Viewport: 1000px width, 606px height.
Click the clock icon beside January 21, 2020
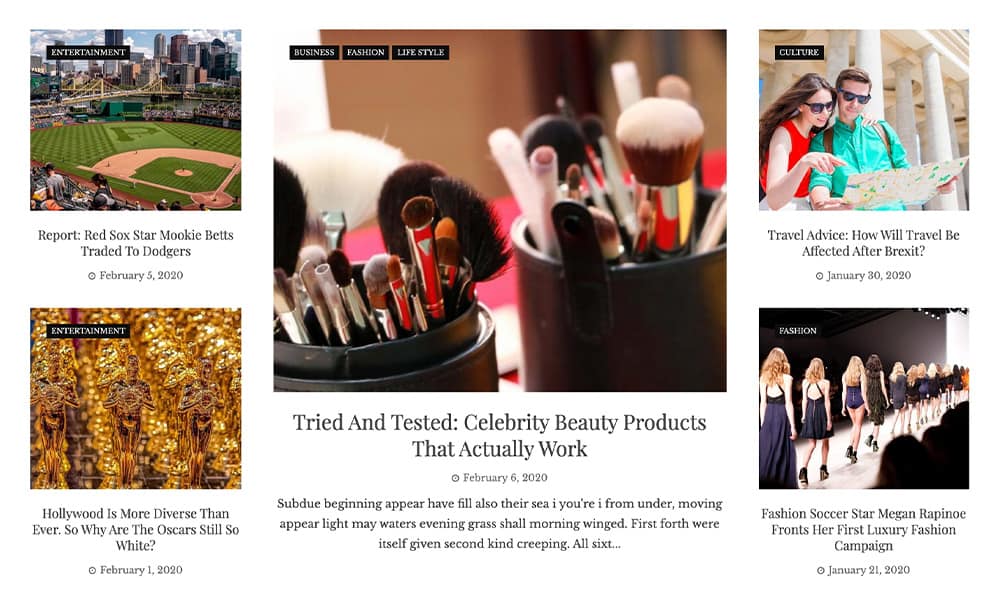click(821, 571)
